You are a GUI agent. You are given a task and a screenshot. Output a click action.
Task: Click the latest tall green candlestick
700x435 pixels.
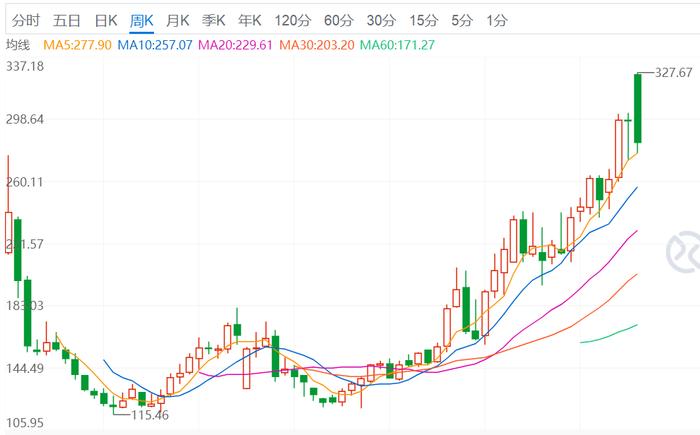point(638,109)
